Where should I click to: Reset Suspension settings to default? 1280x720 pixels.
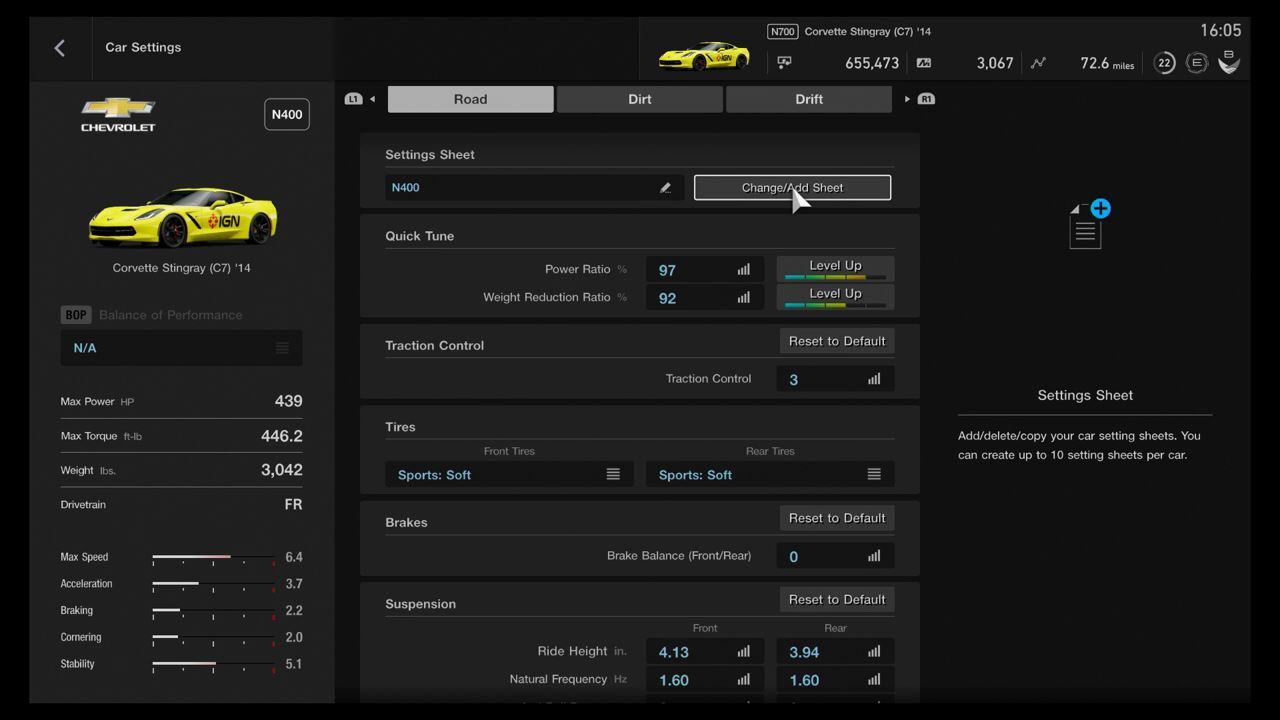(x=837, y=600)
